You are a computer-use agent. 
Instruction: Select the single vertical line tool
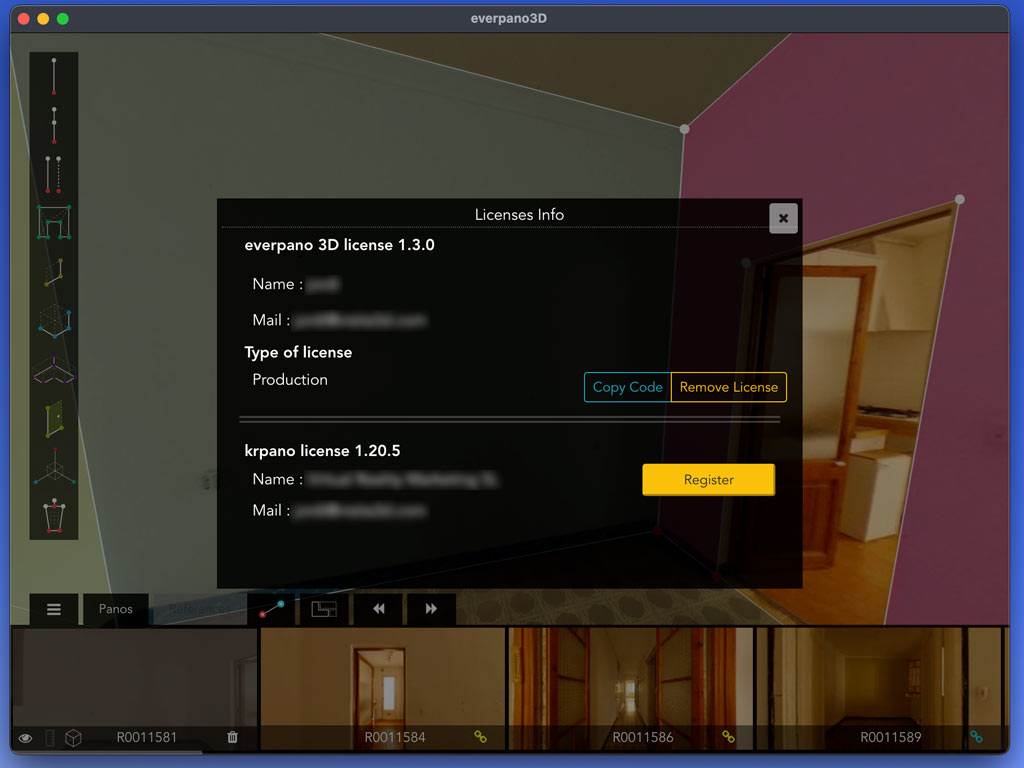(x=54, y=76)
